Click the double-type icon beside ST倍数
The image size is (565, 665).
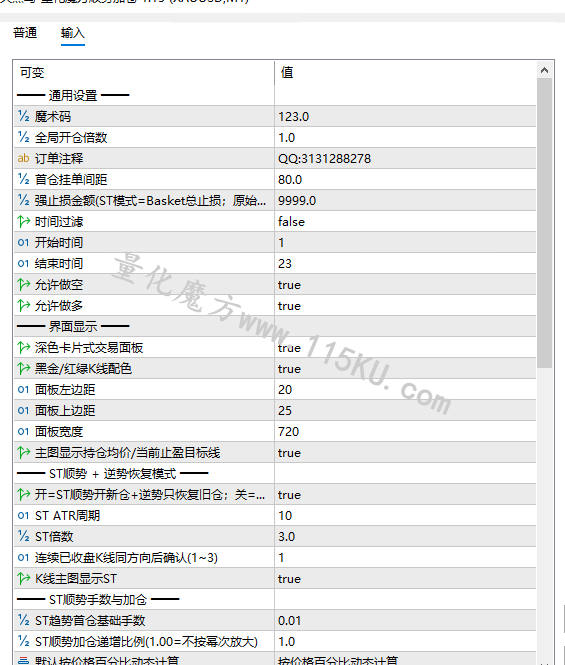pyautogui.click(x=23, y=536)
